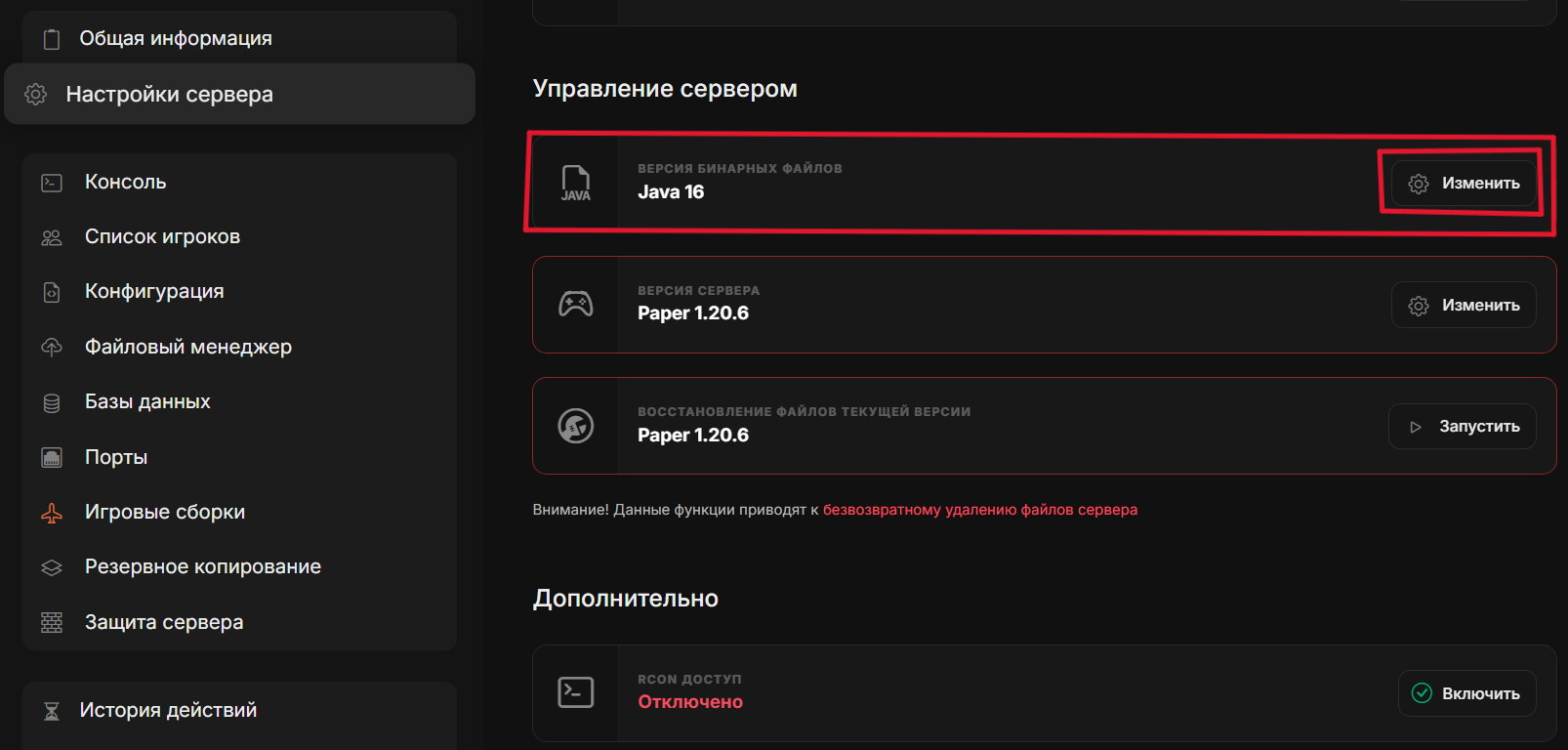Click the red file deletion warning text

point(979,510)
